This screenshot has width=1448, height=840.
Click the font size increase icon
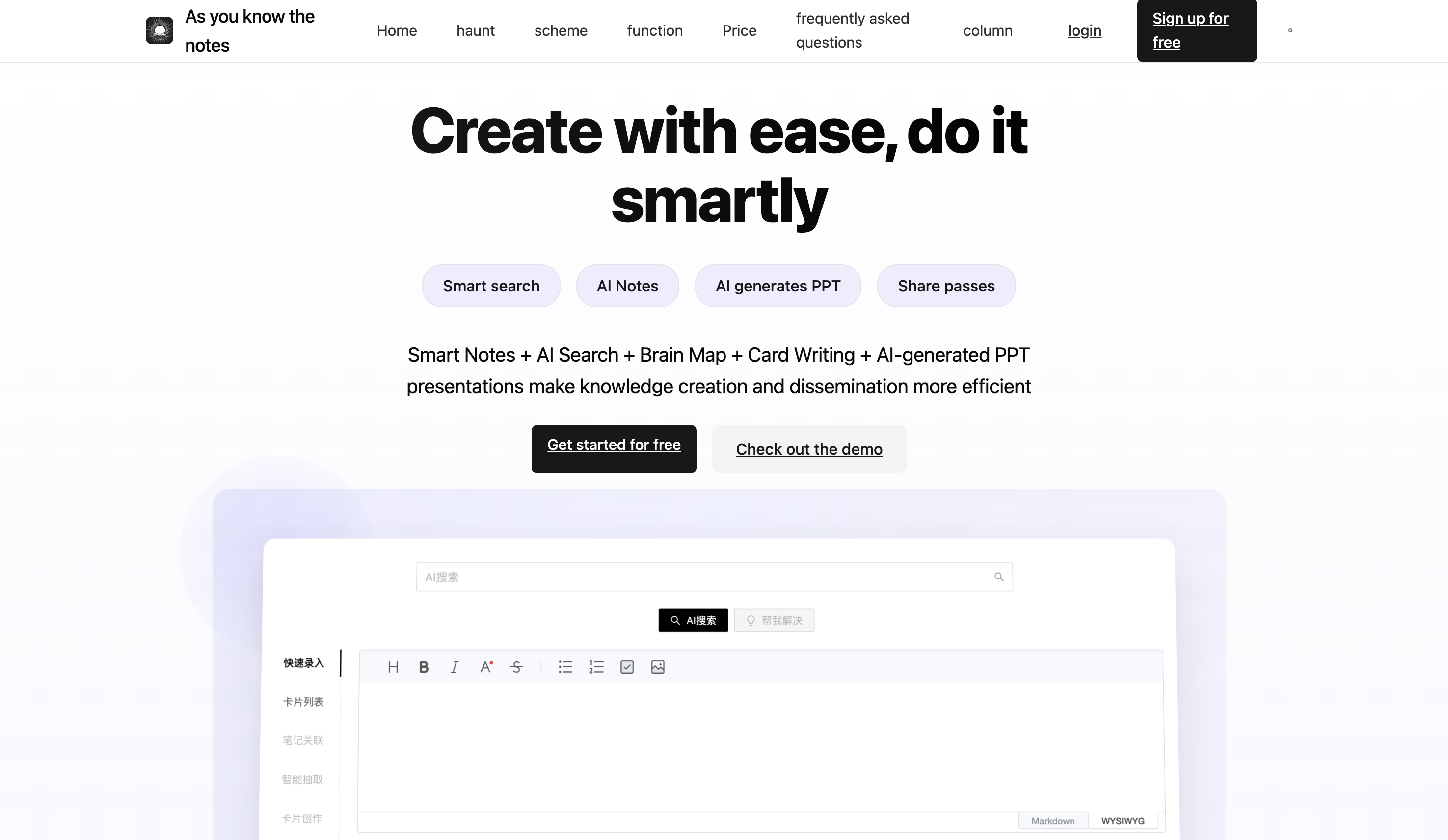pos(486,666)
